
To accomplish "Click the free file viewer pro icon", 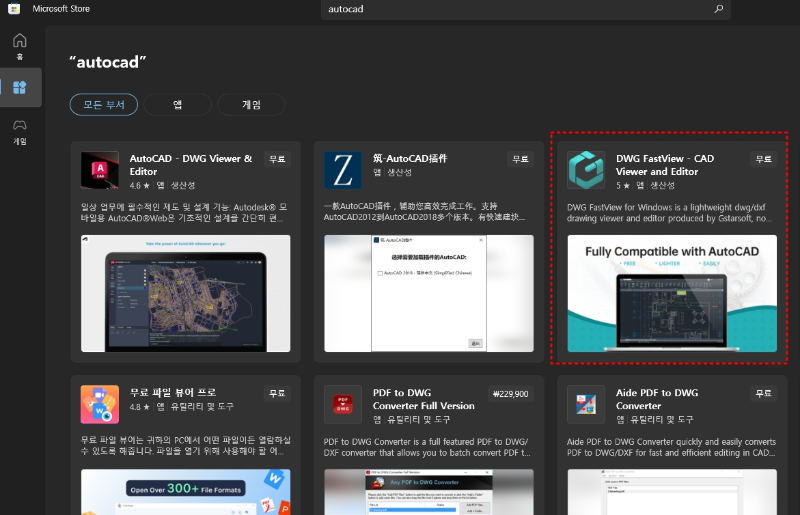I will coord(100,404).
